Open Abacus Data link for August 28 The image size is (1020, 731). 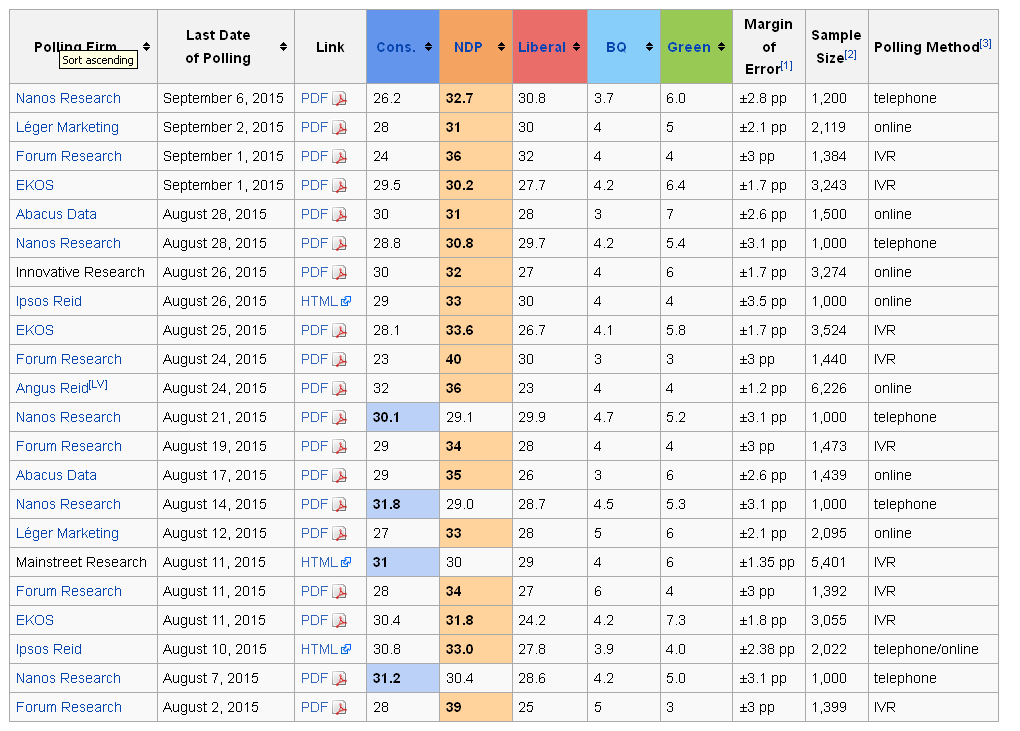tap(56, 214)
